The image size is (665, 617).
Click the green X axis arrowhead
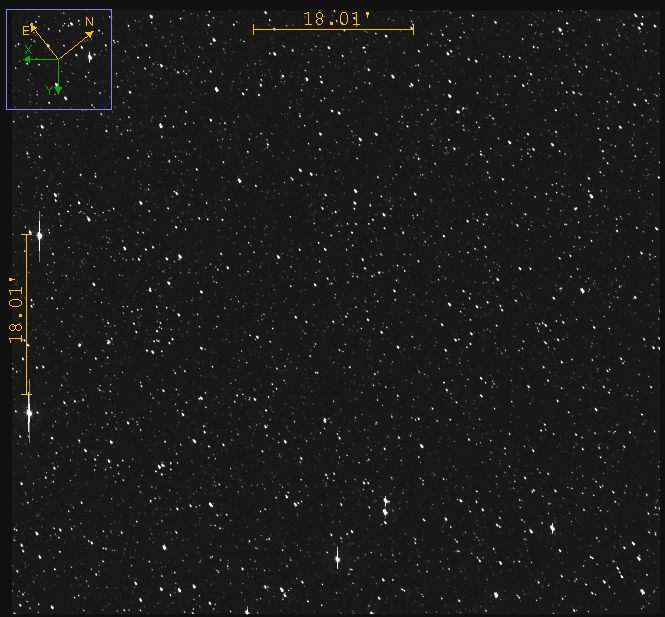click(x=28, y=60)
